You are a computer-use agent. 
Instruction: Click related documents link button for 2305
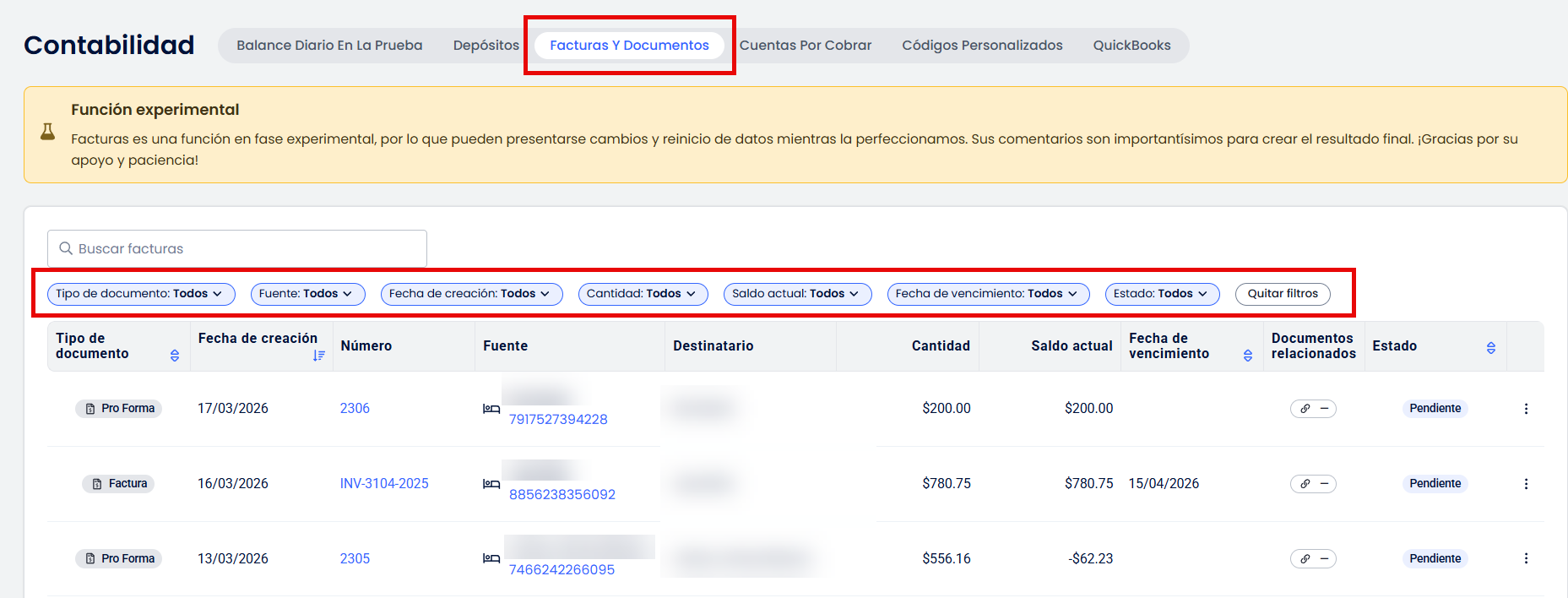(1313, 558)
